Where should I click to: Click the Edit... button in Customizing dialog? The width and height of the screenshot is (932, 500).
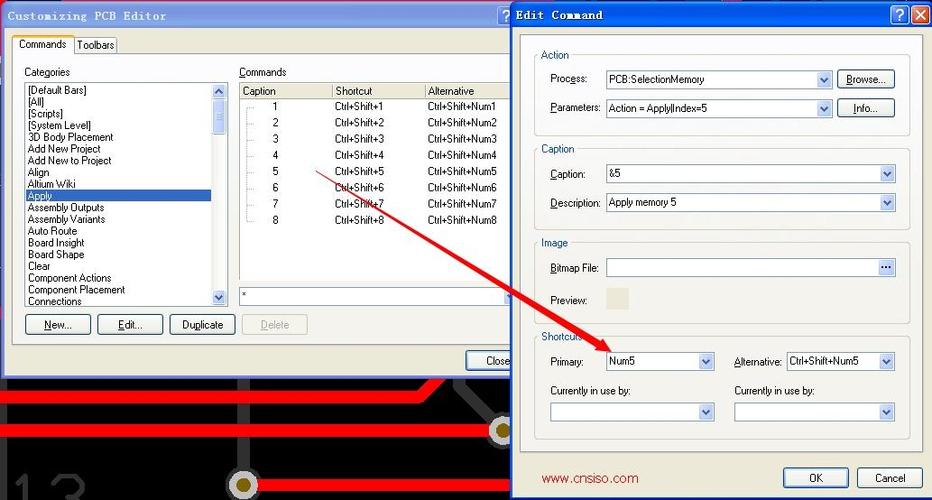coord(130,325)
